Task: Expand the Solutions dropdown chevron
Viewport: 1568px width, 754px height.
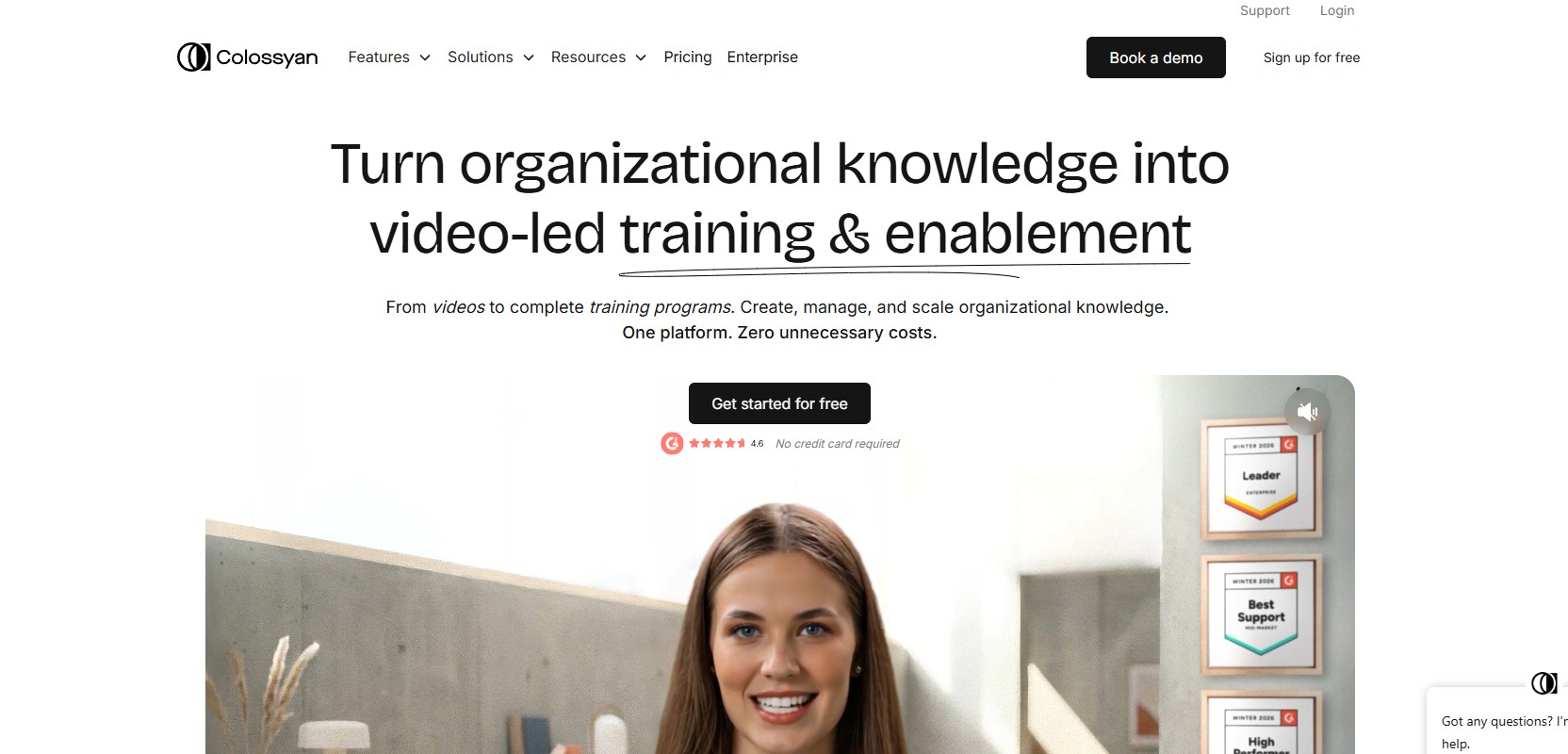Action: (529, 57)
